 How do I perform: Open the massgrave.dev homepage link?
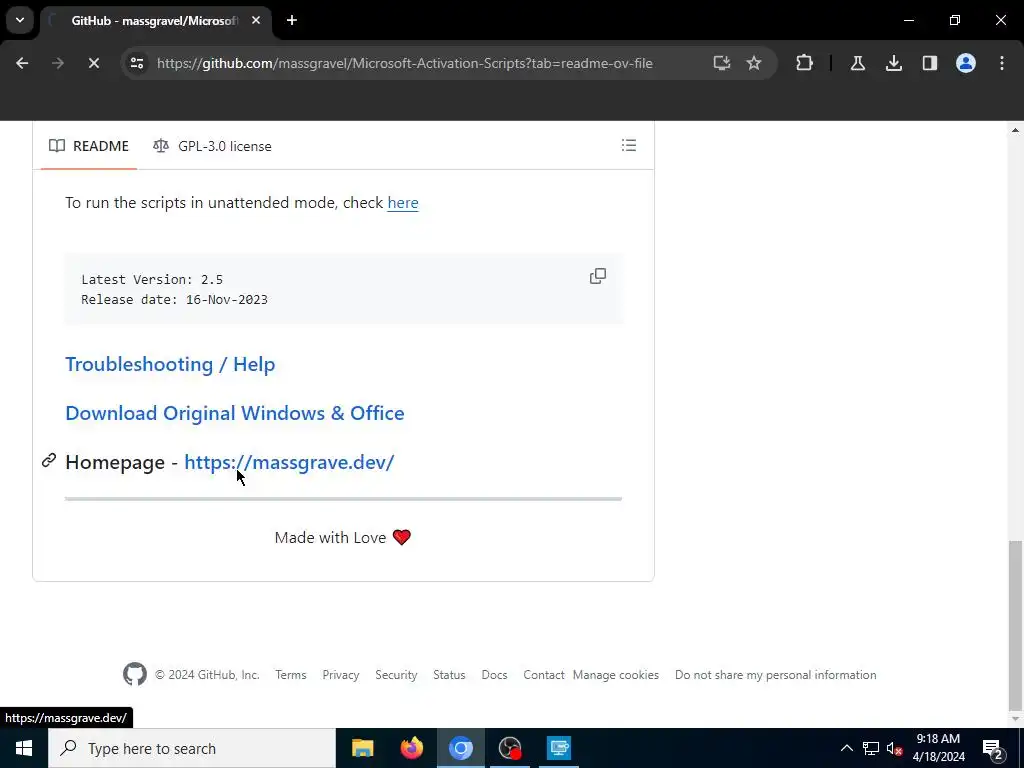(289, 462)
